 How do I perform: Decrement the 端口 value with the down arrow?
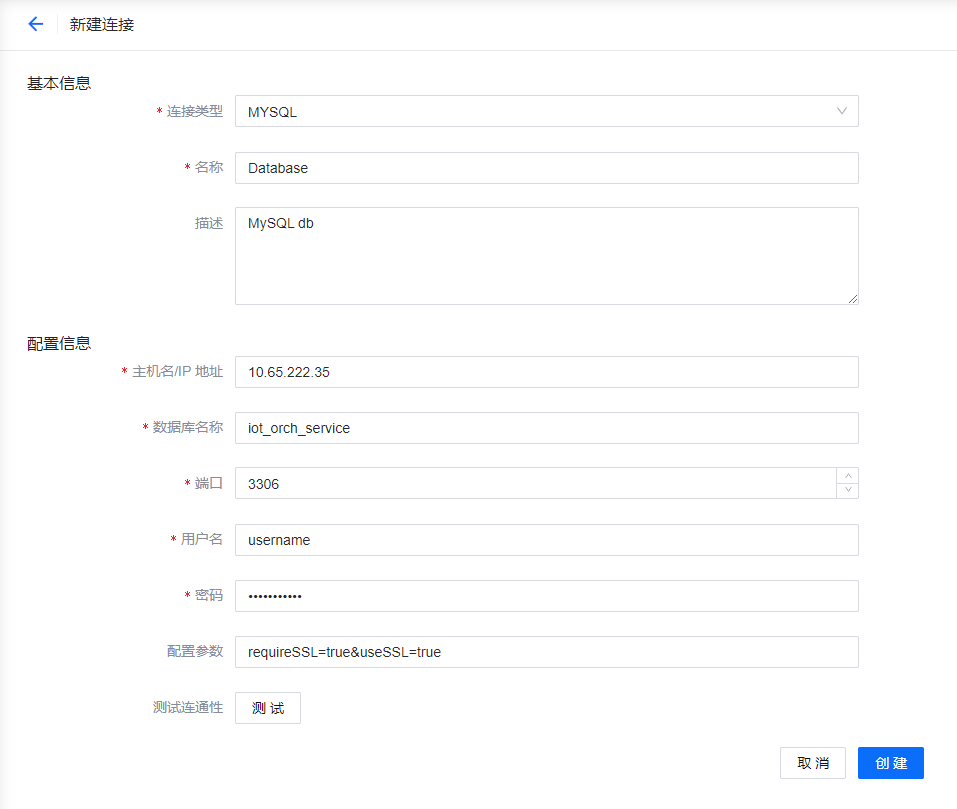(x=848, y=490)
